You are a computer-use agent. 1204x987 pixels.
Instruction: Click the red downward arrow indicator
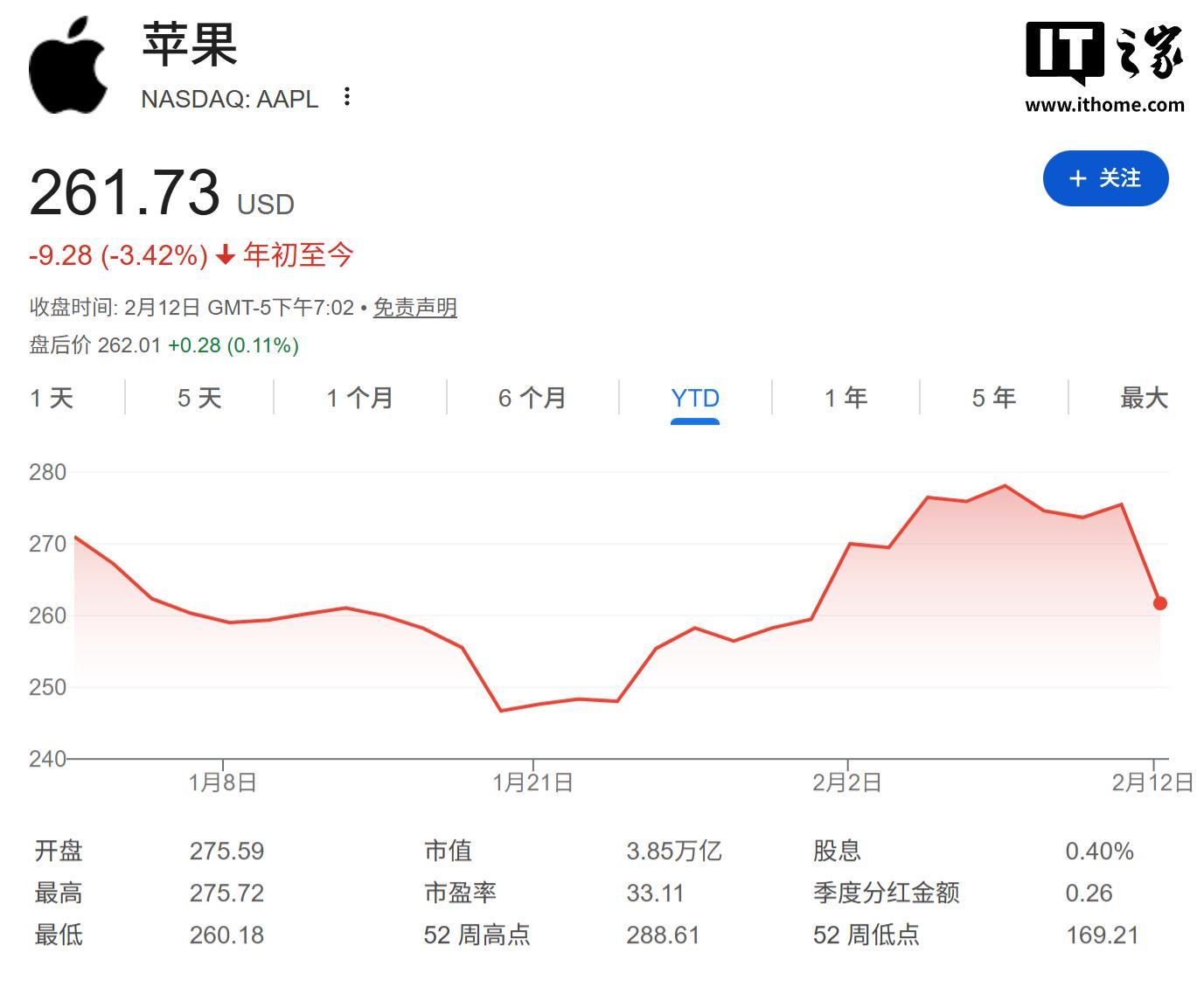click(x=223, y=255)
